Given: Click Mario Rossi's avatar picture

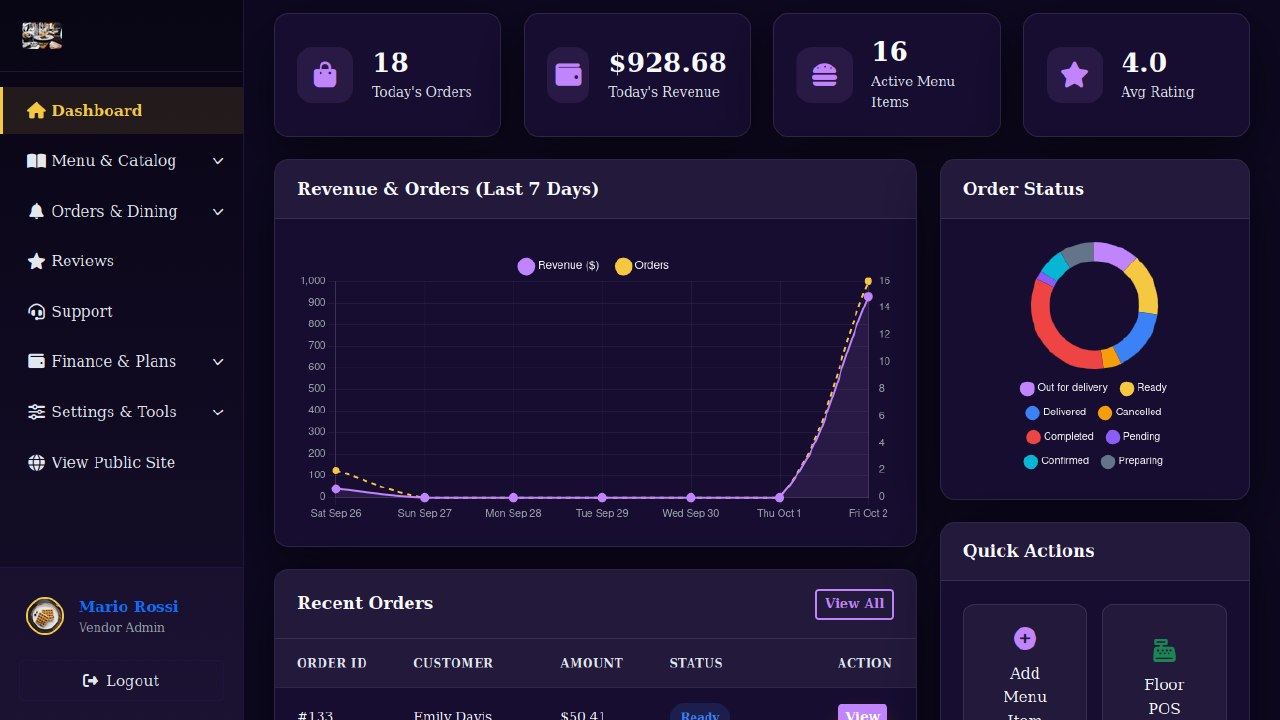Looking at the screenshot, I should (x=45, y=616).
